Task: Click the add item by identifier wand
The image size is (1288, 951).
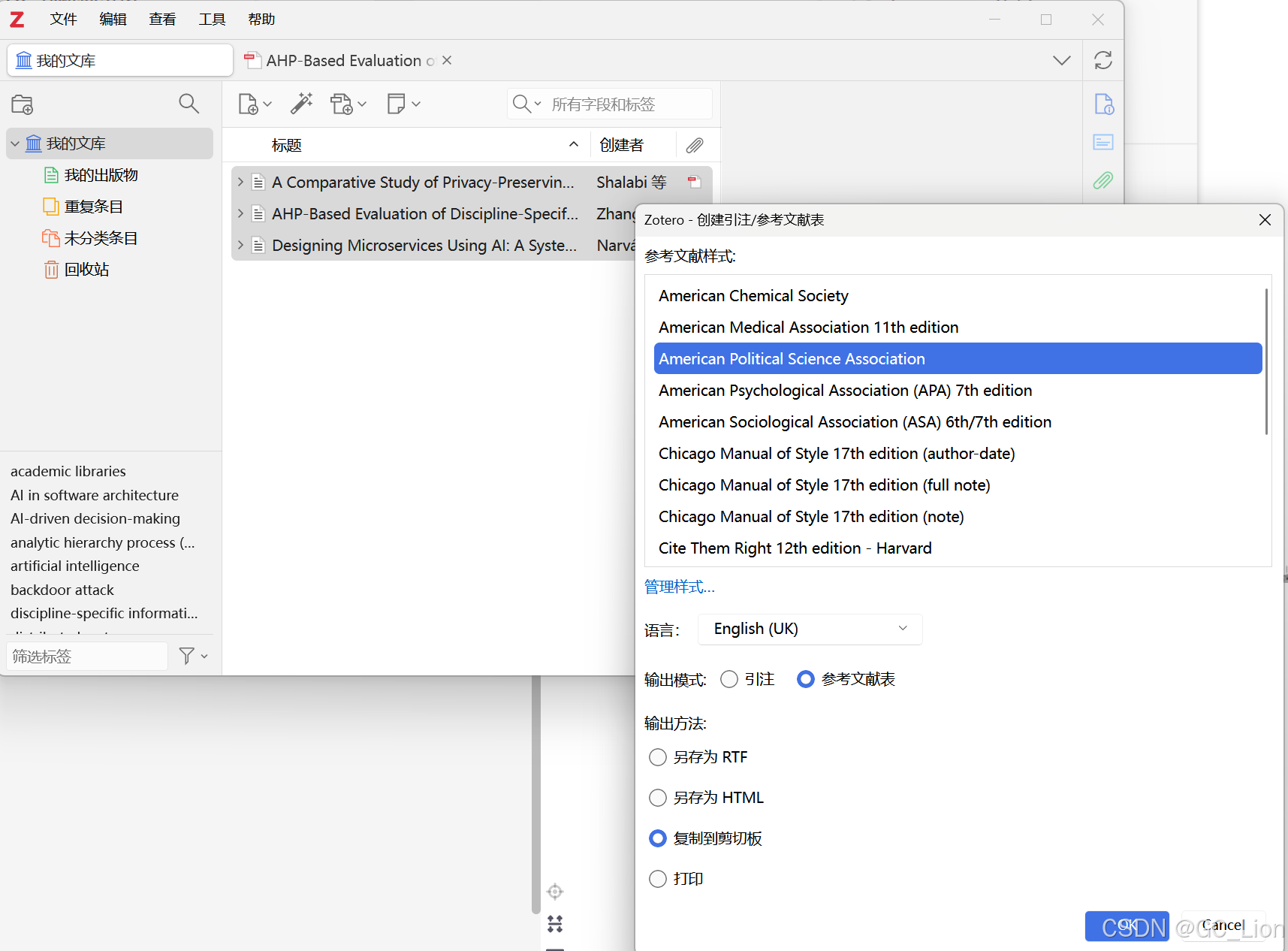Action: (302, 104)
